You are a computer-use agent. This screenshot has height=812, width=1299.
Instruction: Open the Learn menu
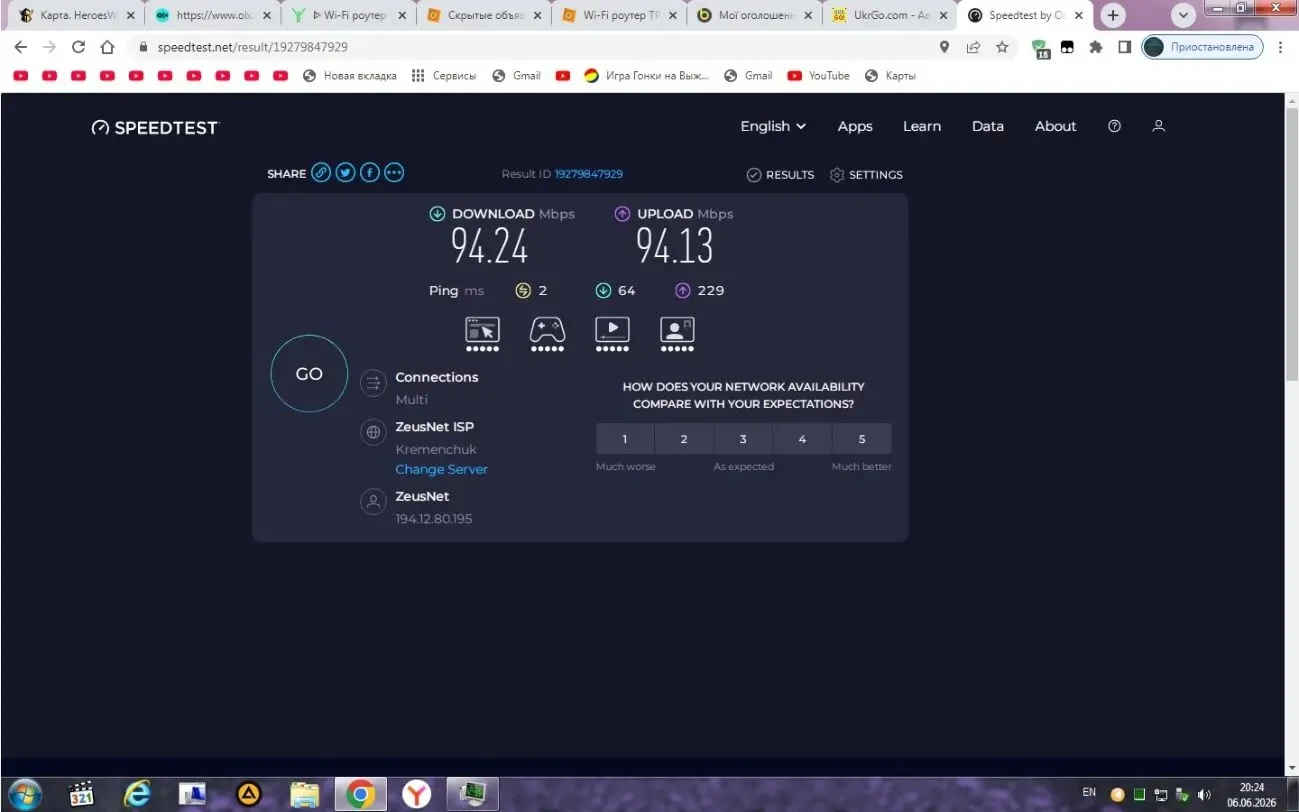click(922, 126)
